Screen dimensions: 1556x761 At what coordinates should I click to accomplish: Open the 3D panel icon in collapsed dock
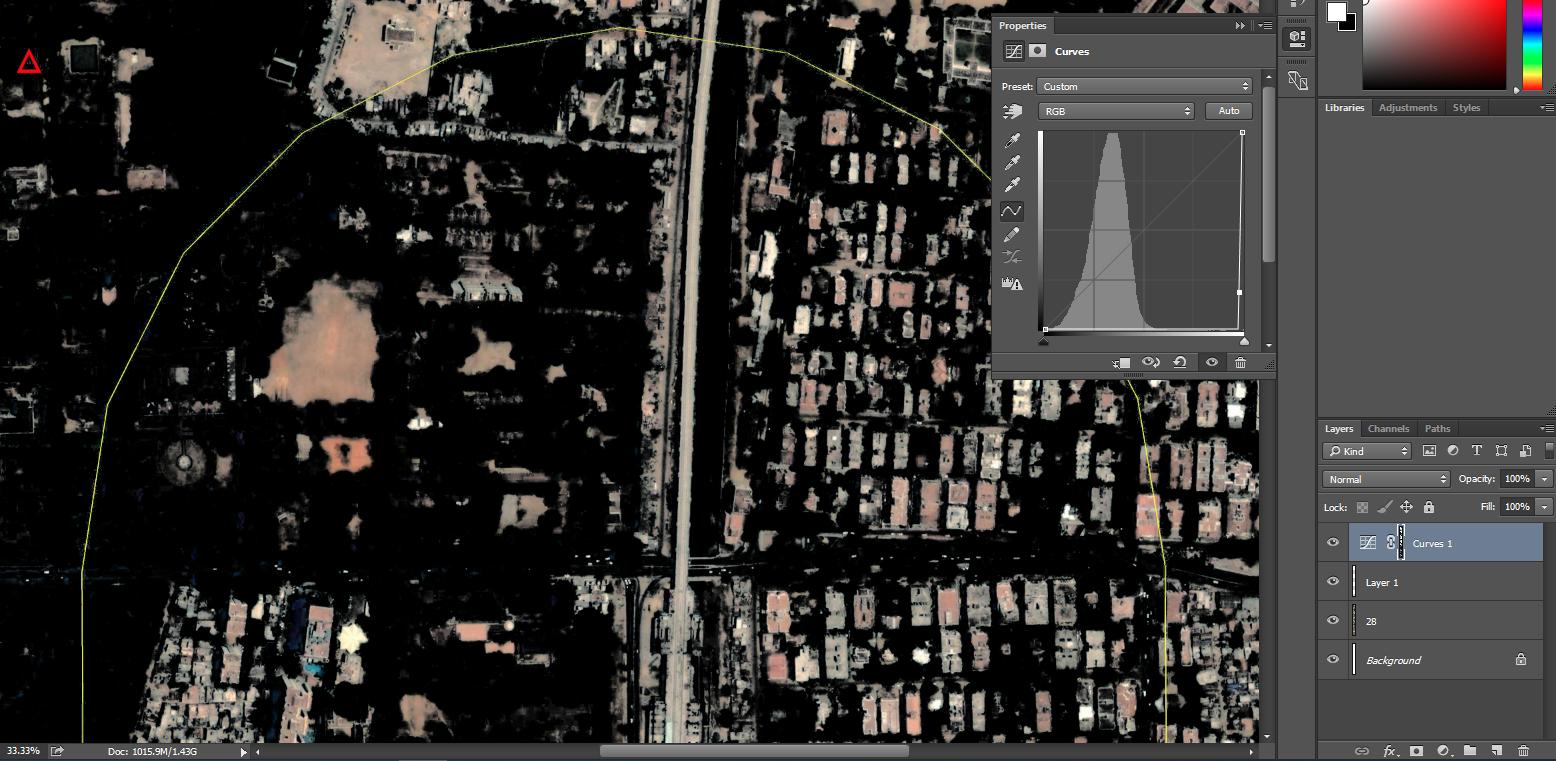(1297, 38)
